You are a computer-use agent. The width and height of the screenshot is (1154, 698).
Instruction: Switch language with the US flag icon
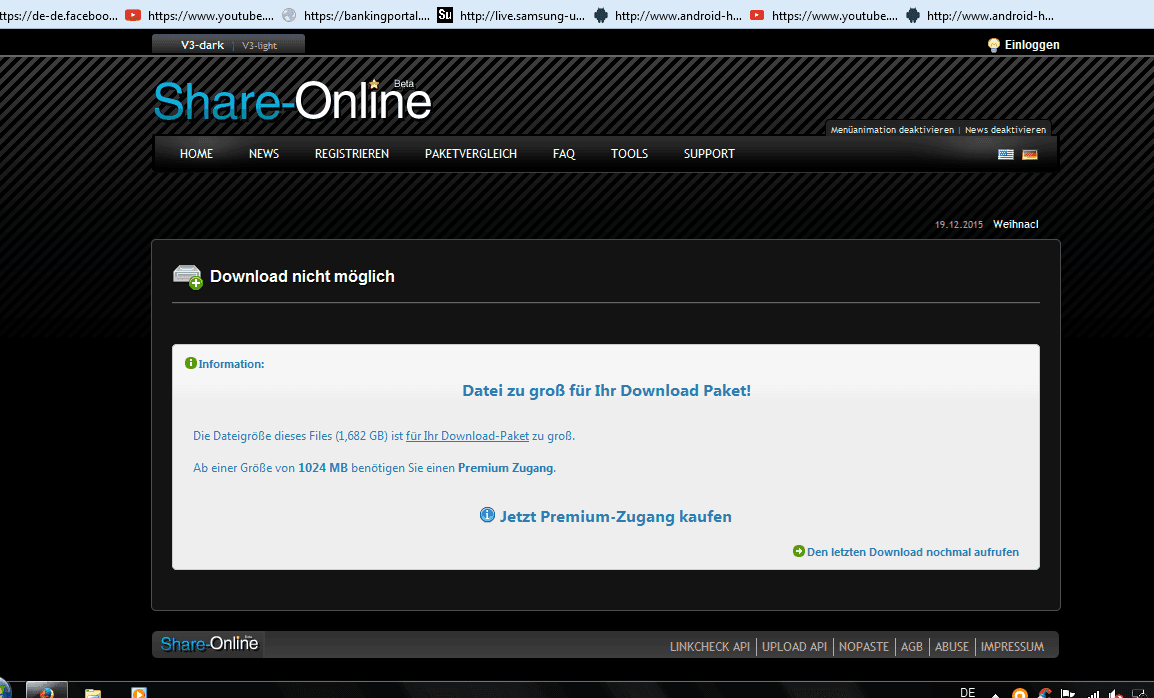1005,155
